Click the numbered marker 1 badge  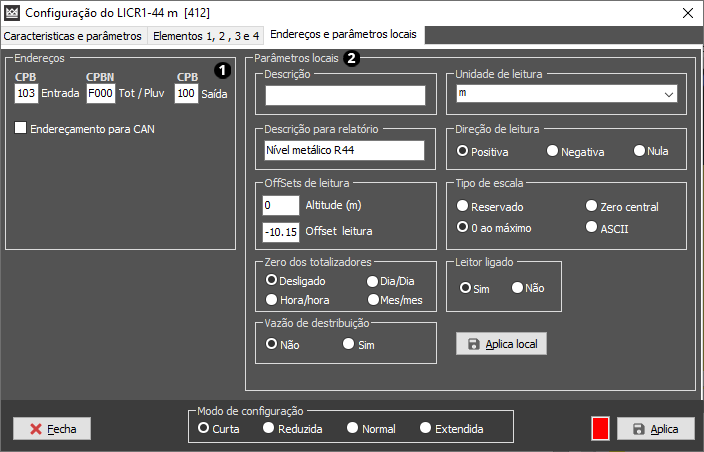point(223,69)
